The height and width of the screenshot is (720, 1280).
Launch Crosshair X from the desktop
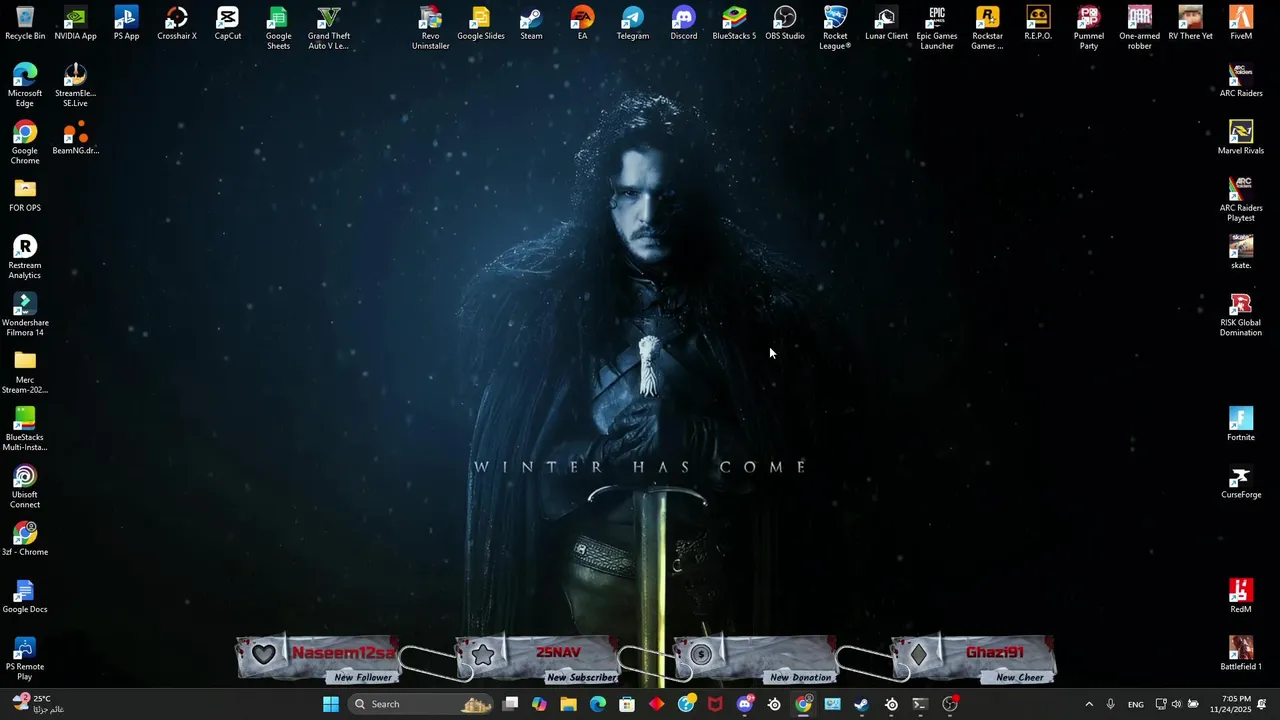[x=177, y=24]
